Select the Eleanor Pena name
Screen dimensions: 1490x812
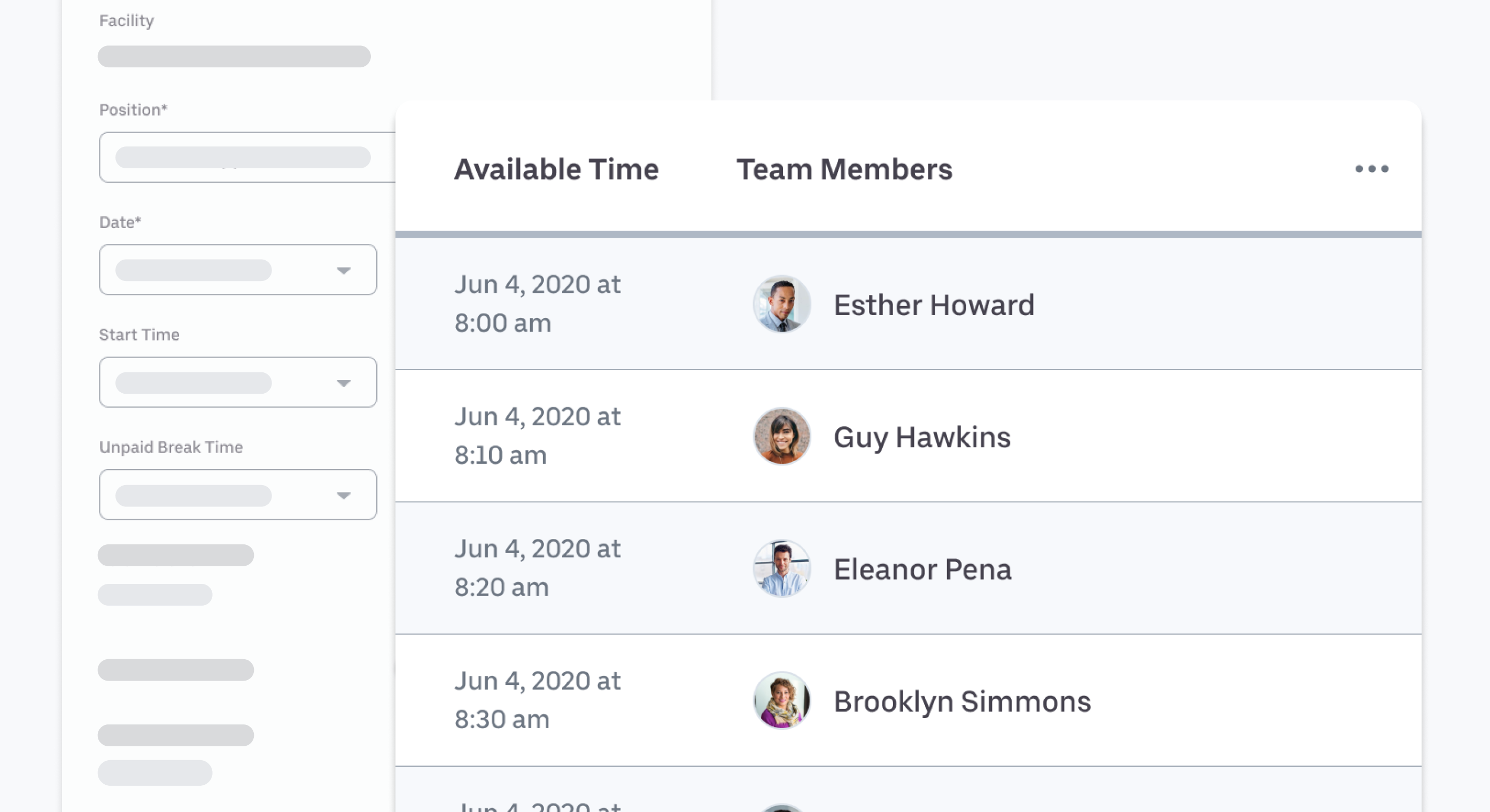[922, 569]
